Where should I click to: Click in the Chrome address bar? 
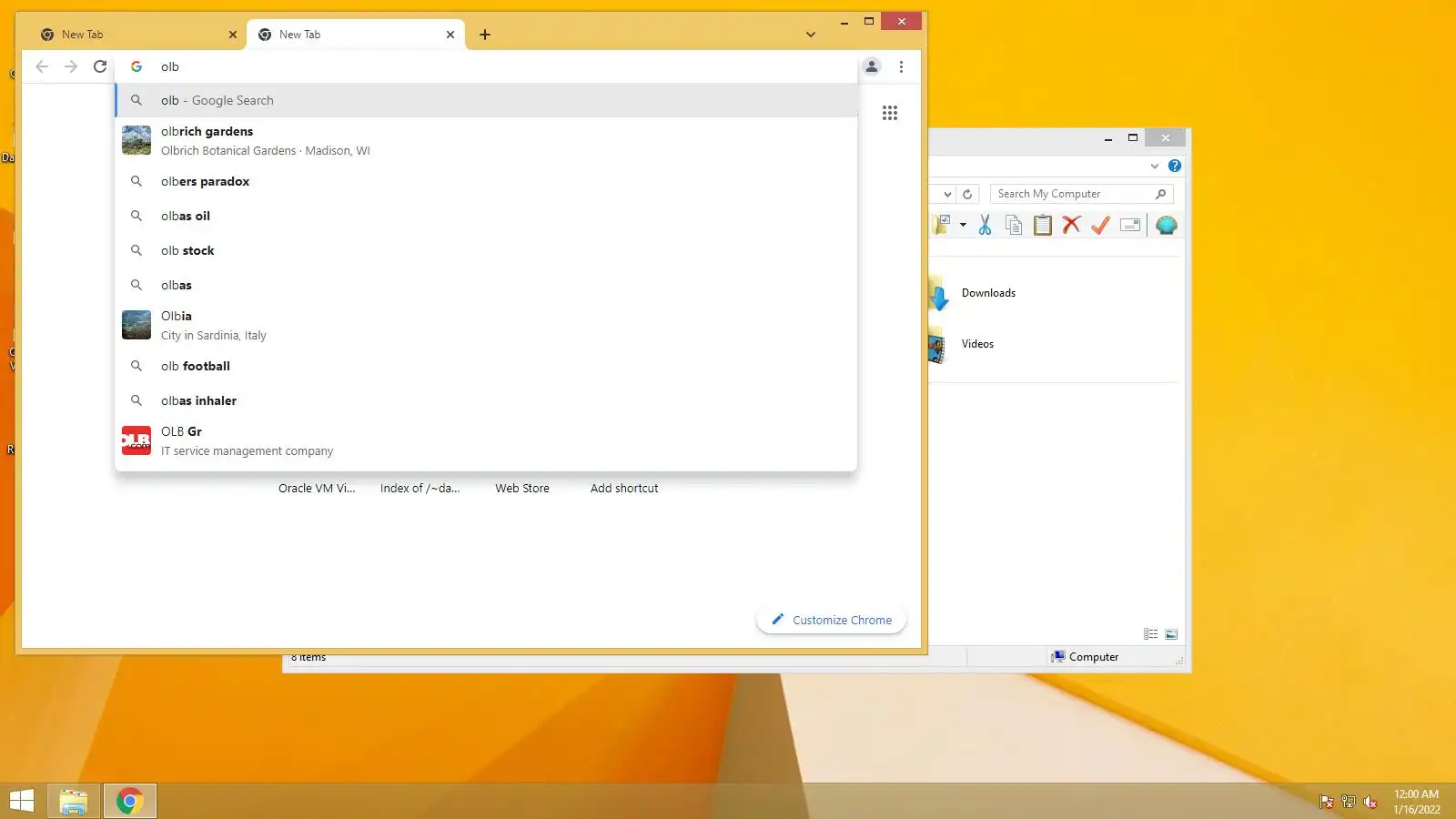pos(487,66)
